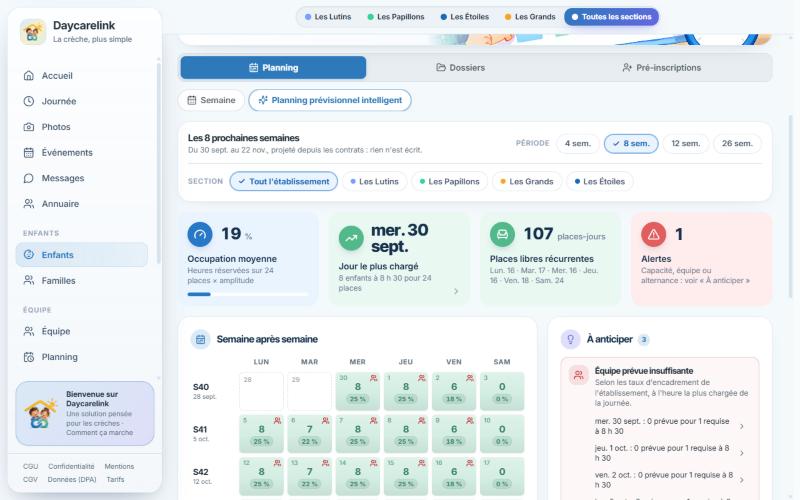
Task: Click Occupation moyenne progress bar
Action: point(248,294)
